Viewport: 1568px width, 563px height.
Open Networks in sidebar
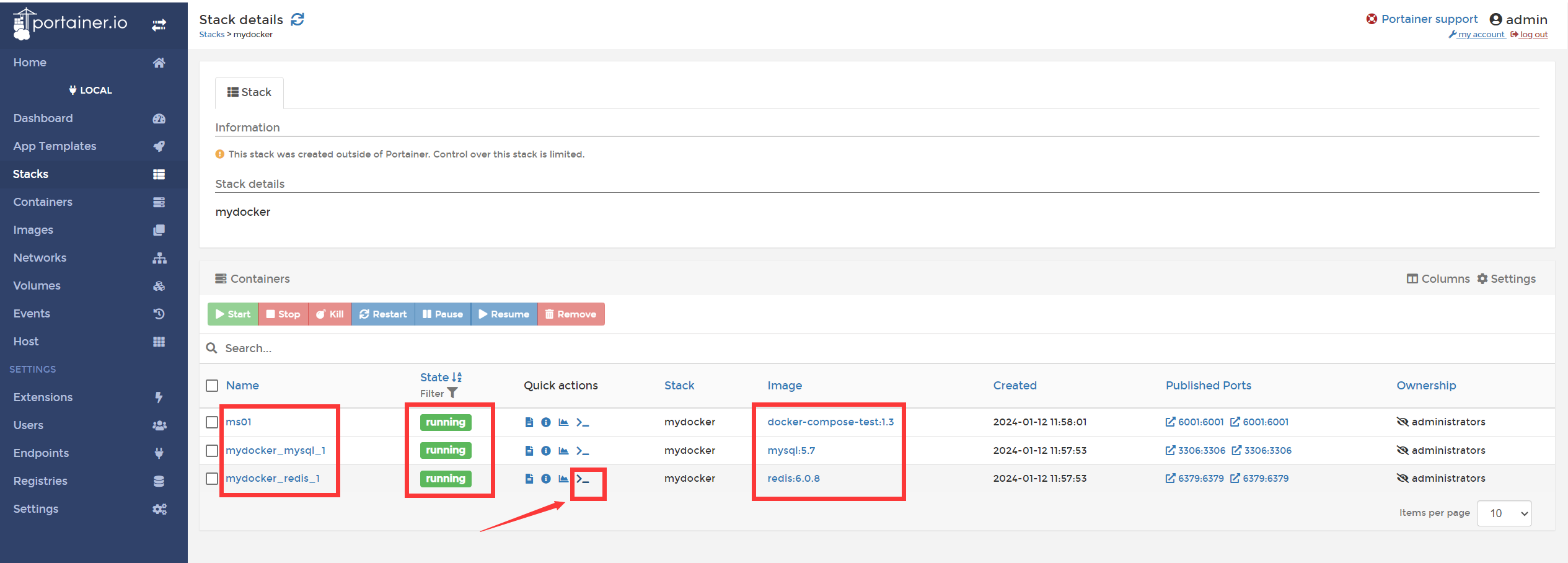tap(94, 258)
